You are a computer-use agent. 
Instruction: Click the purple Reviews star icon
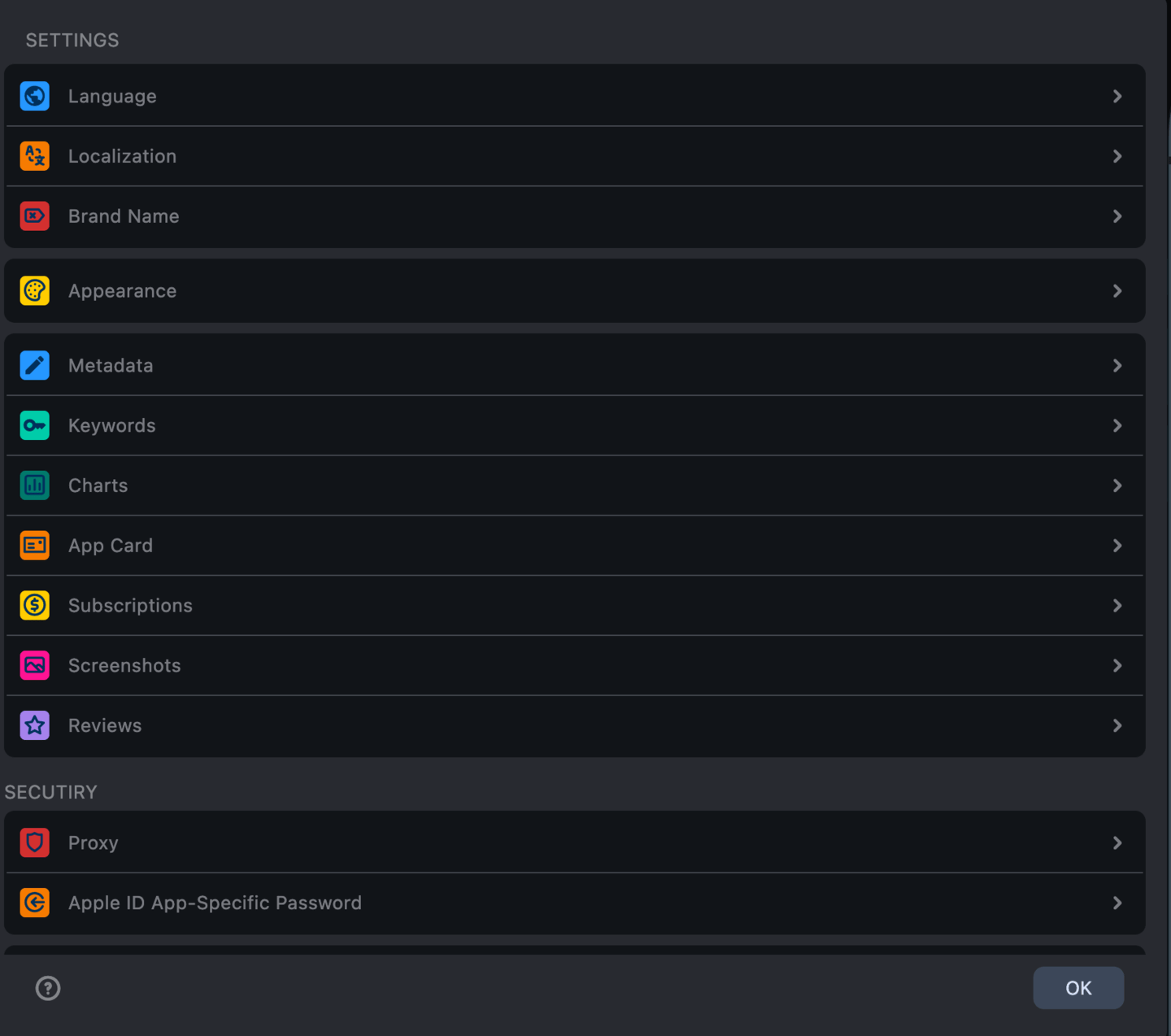35,725
